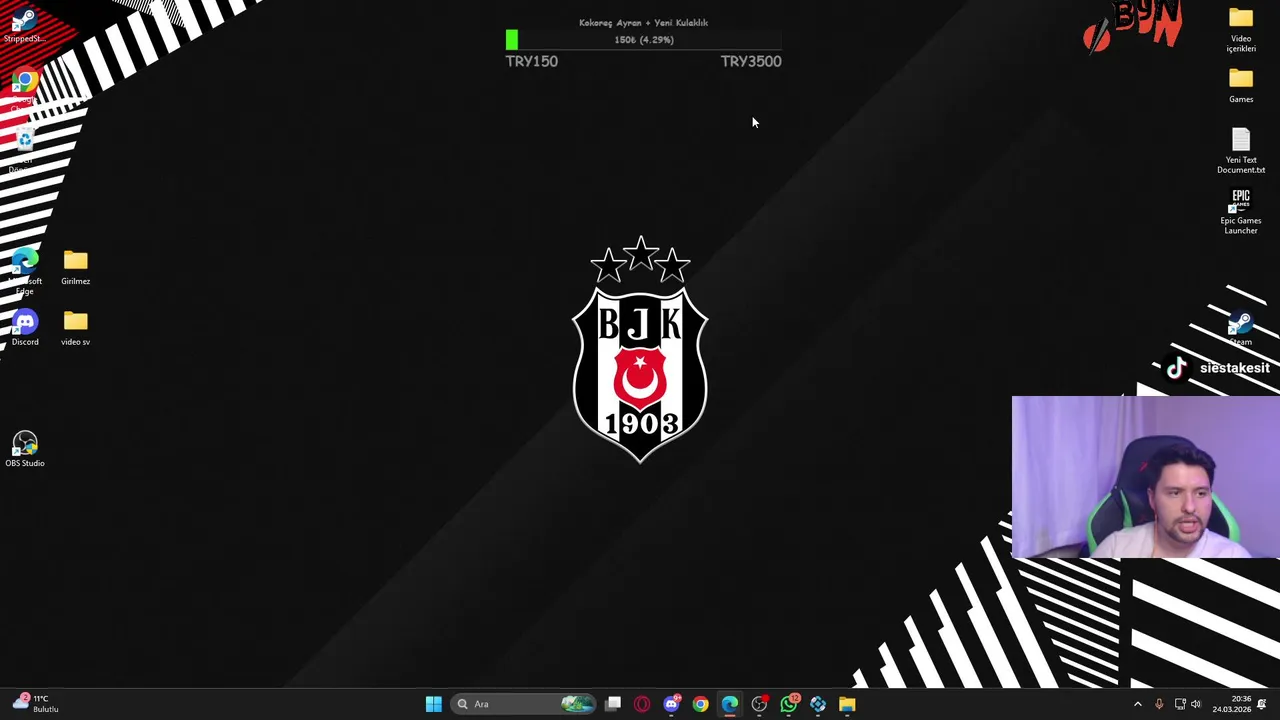
Task: Click the microphone icon in system tray
Action: click(x=1158, y=704)
